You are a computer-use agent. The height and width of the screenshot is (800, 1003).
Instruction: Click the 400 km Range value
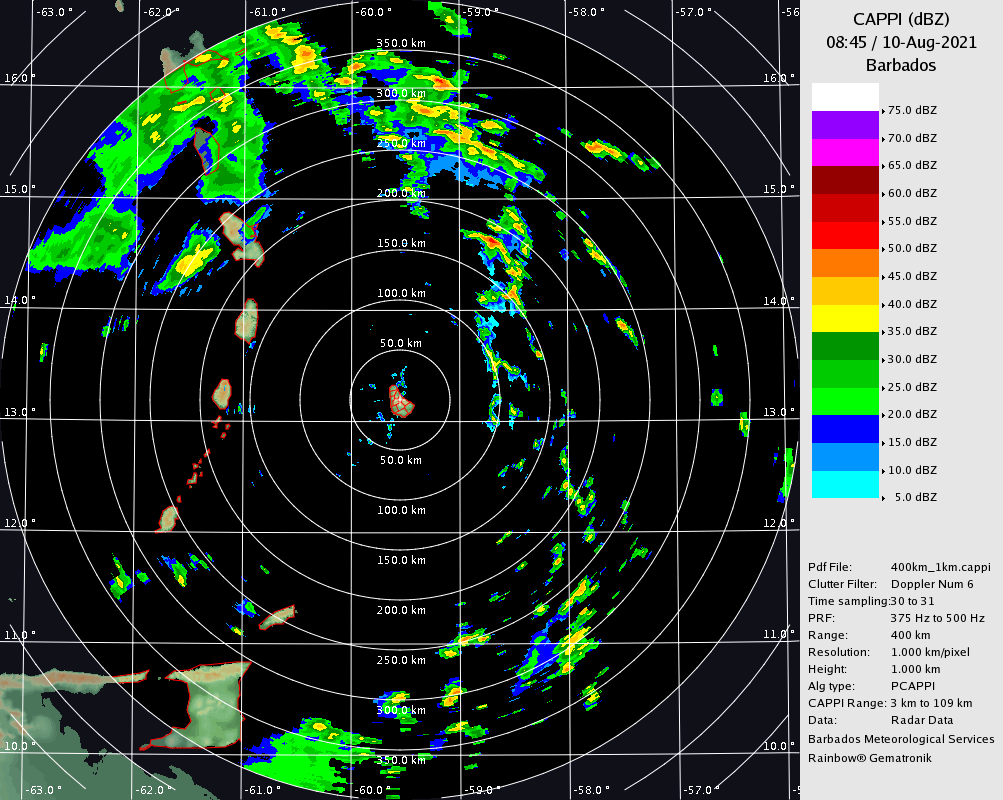click(910, 635)
